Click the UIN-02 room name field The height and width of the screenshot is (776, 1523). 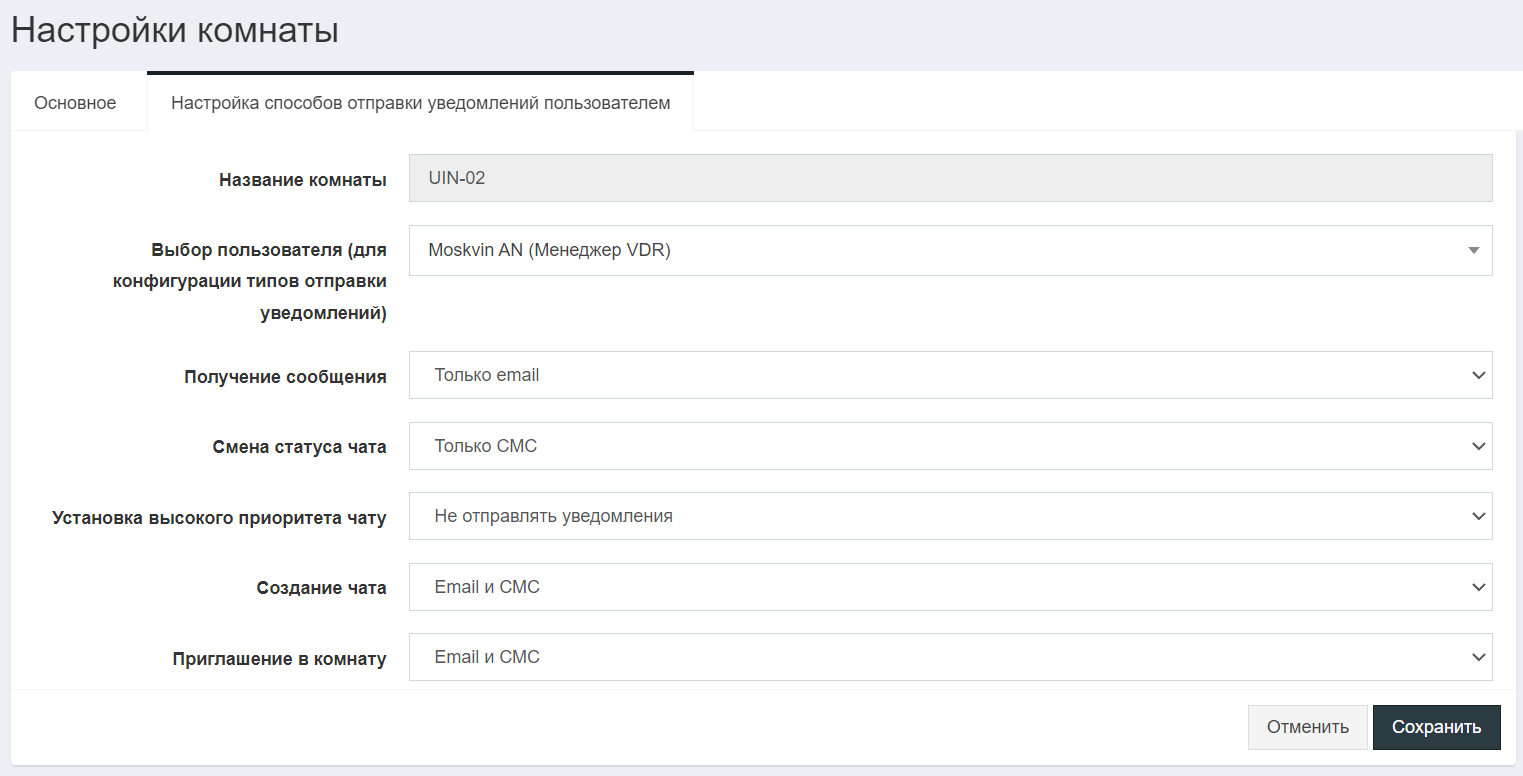950,179
